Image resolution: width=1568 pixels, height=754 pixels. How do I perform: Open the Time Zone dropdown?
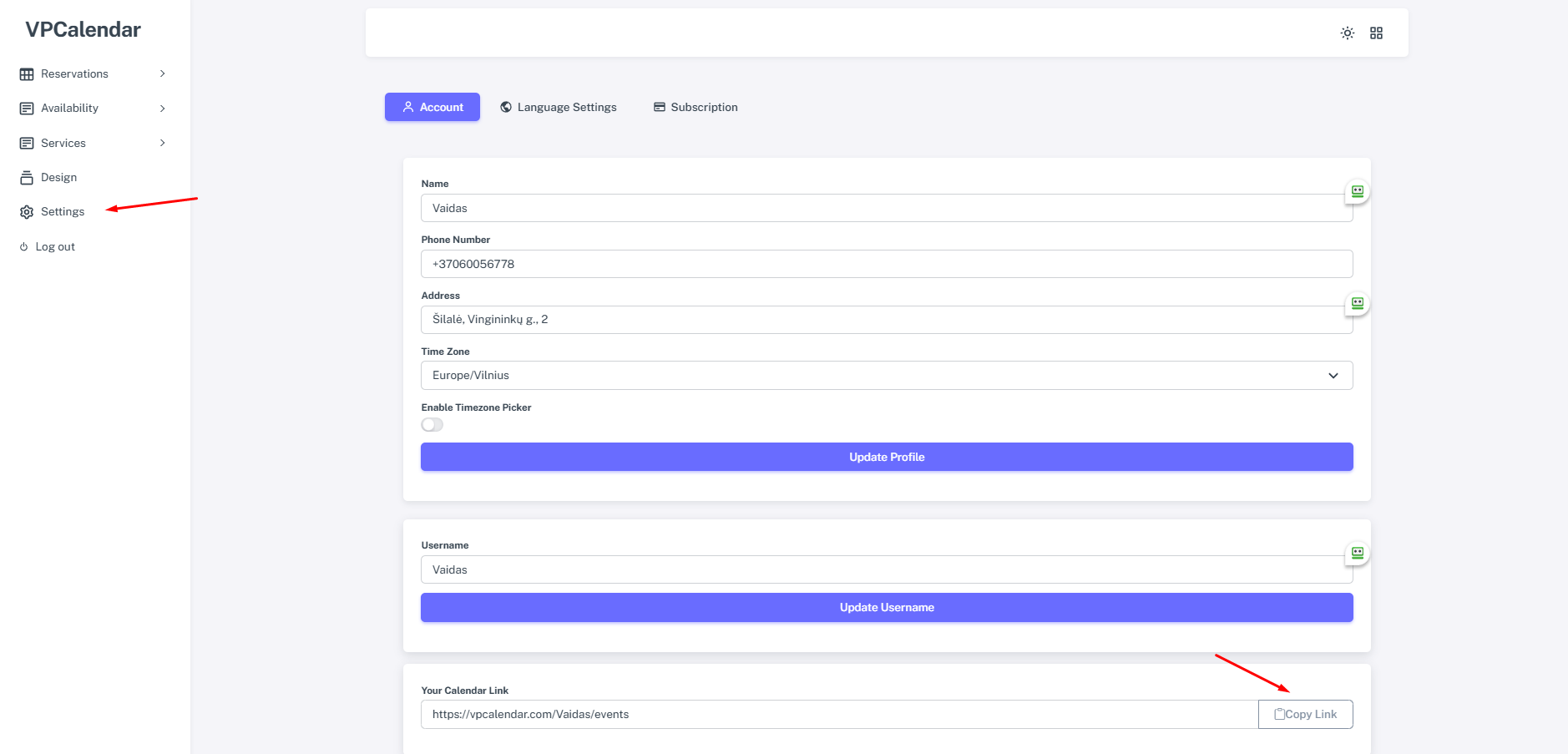(886, 376)
